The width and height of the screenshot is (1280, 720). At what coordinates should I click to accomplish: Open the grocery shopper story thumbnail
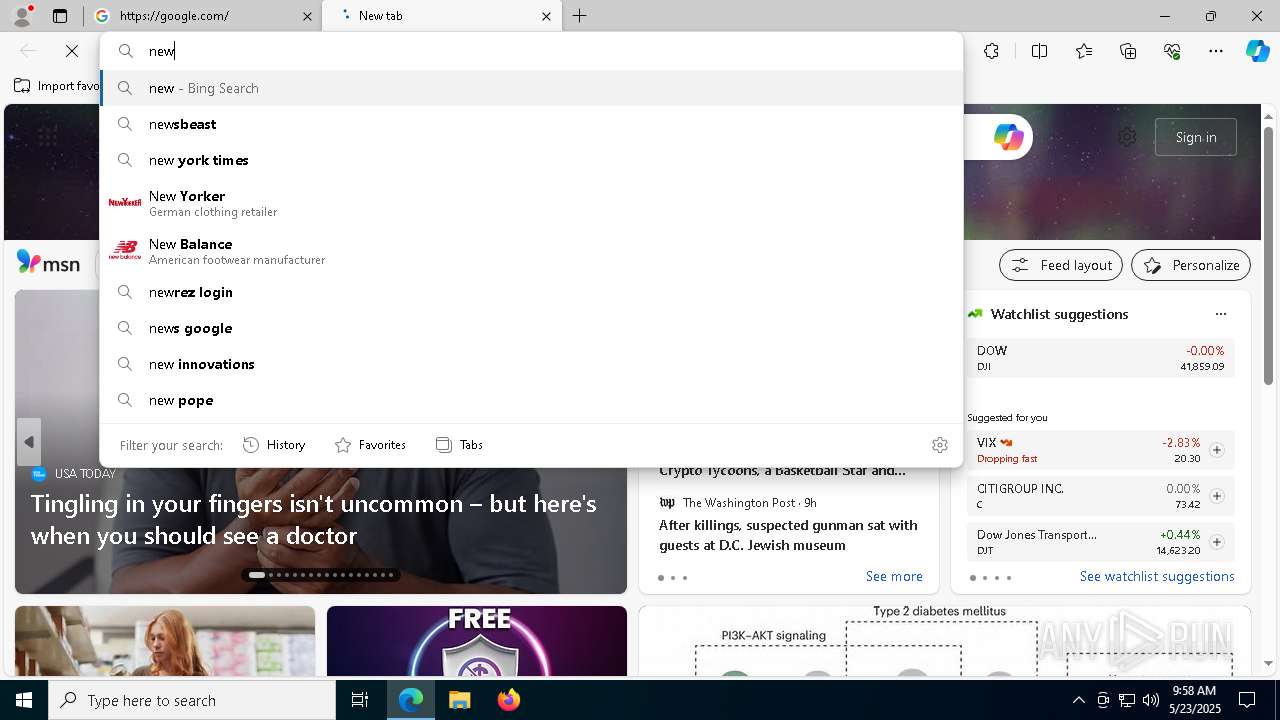(x=165, y=641)
